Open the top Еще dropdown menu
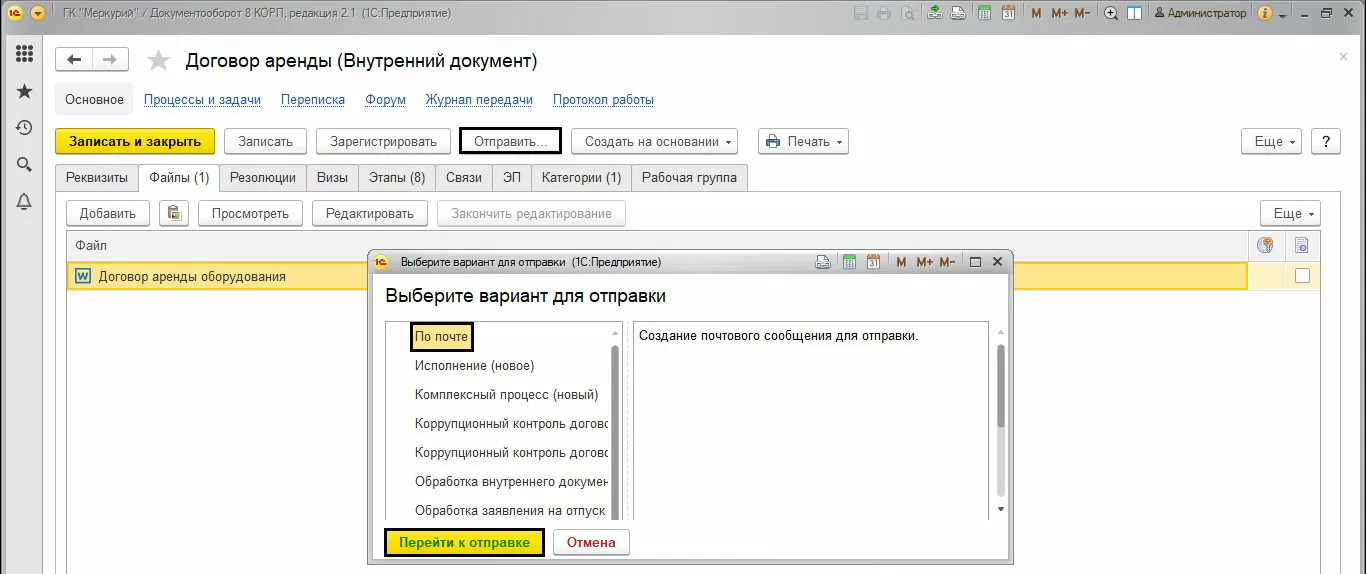 pyautogui.click(x=1271, y=142)
